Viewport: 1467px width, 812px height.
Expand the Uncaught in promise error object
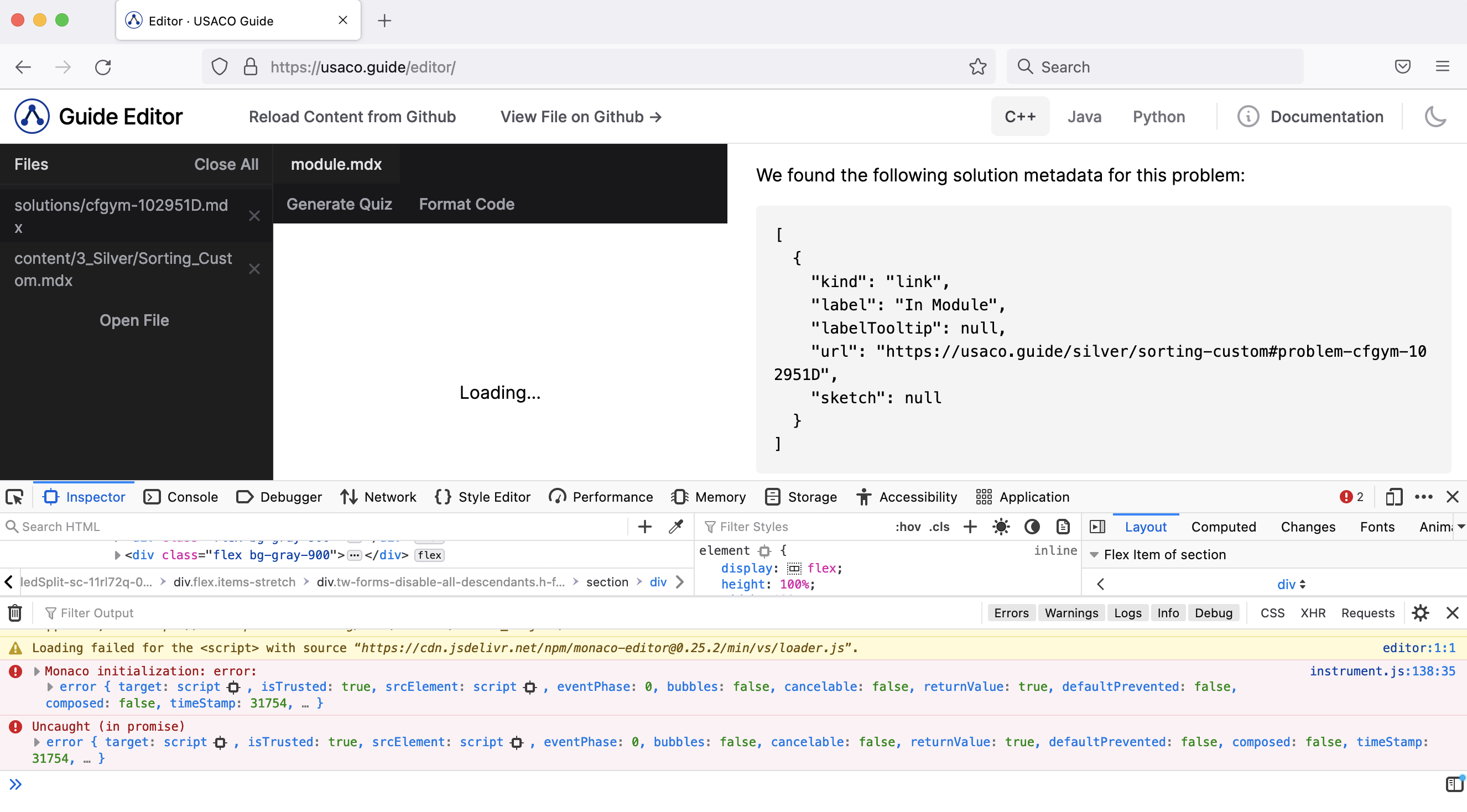pos(37,742)
